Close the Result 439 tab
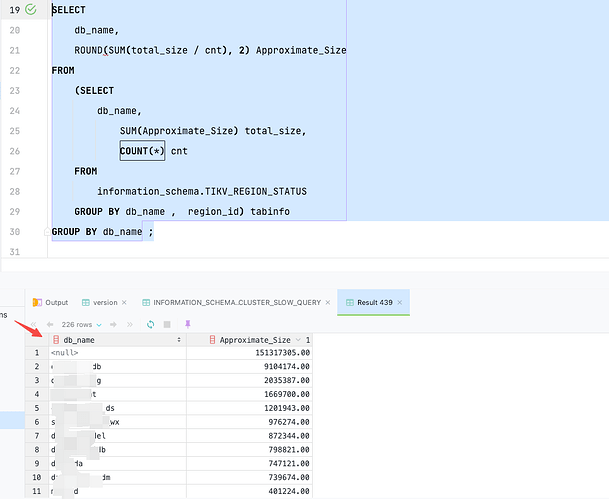609x499 pixels. (x=397, y=302)
